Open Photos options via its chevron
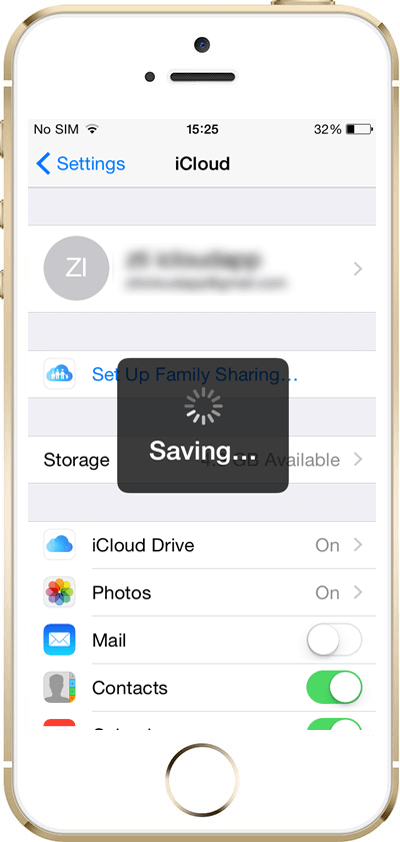The width and height of the screenshot is (400, 842). click(358, 592)
